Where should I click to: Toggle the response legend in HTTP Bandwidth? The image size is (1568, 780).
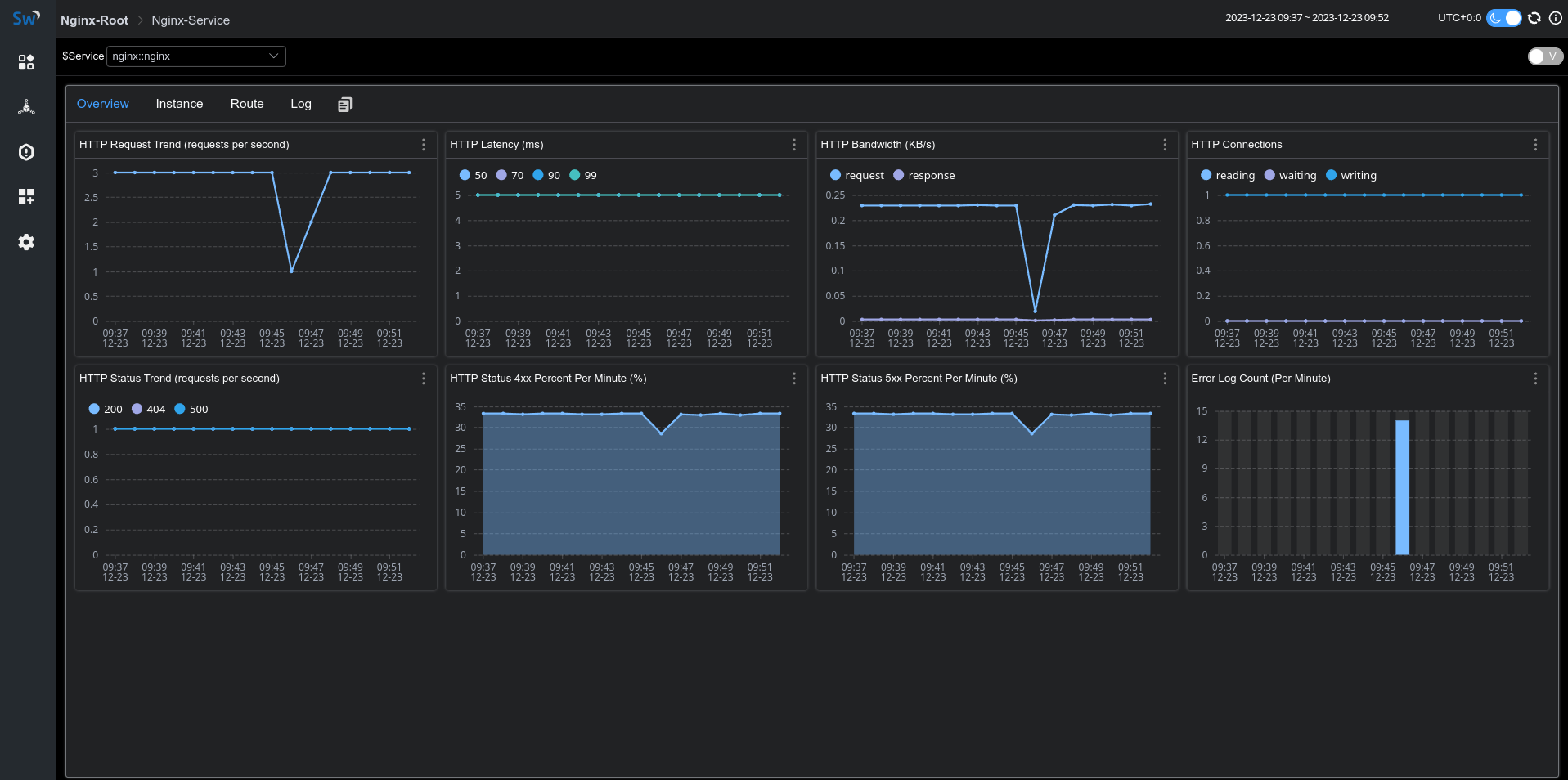click(x=924, y=175)
